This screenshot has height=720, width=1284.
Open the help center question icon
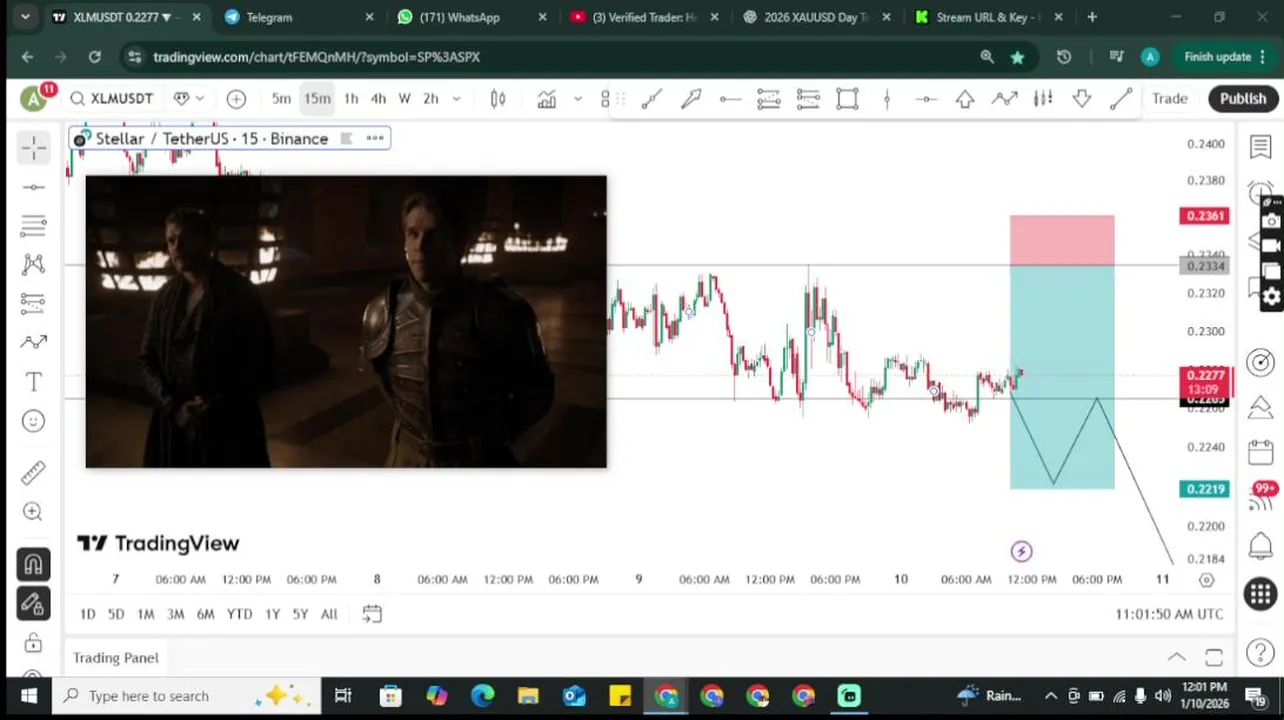coord(1260,655)
